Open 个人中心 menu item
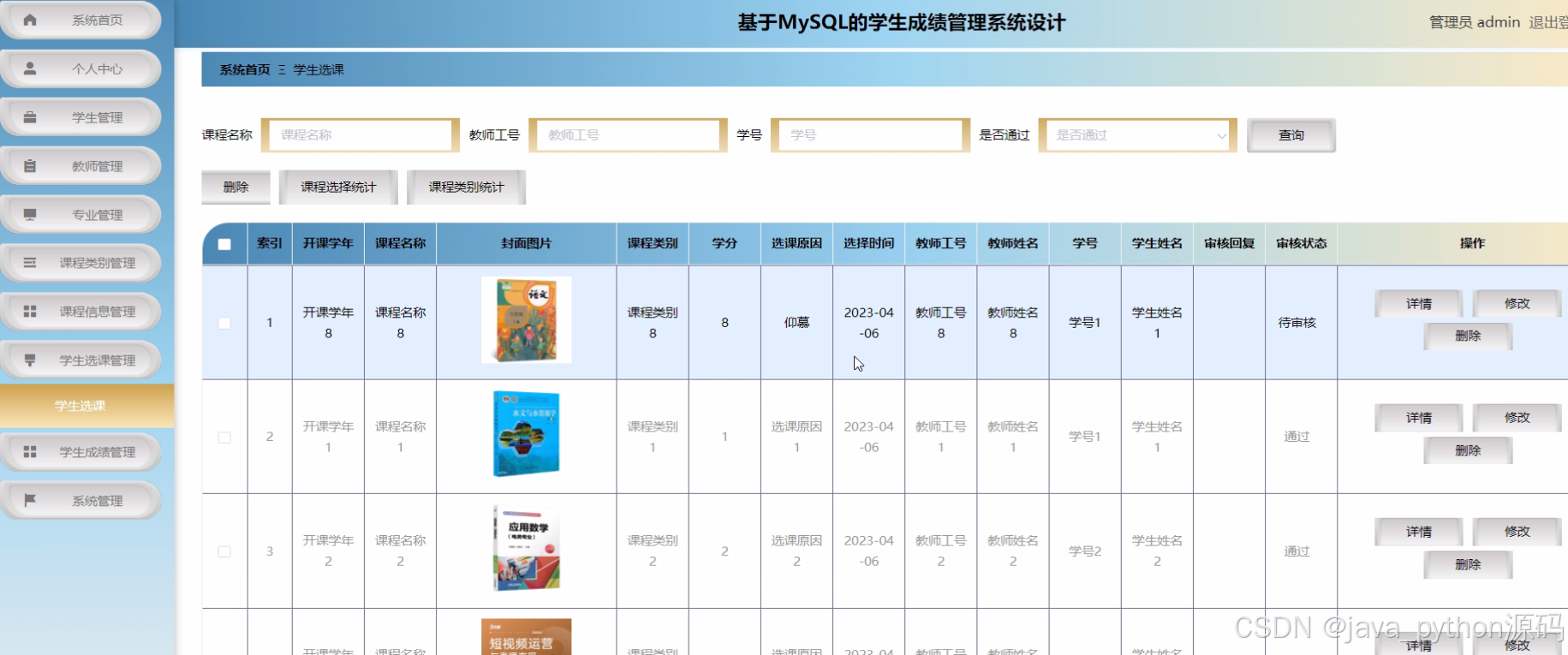Image resolution: width=1568 pixels, height=655 pixels. coord(81,68)
